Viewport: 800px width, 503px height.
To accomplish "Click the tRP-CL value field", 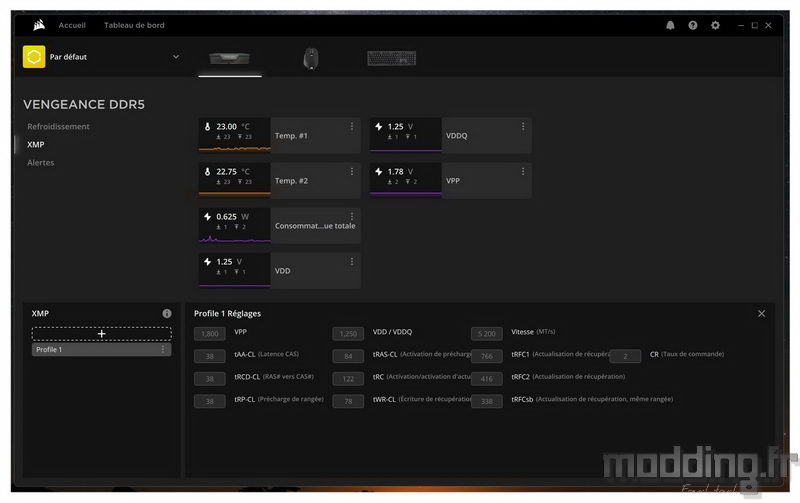I will point(210,401).
